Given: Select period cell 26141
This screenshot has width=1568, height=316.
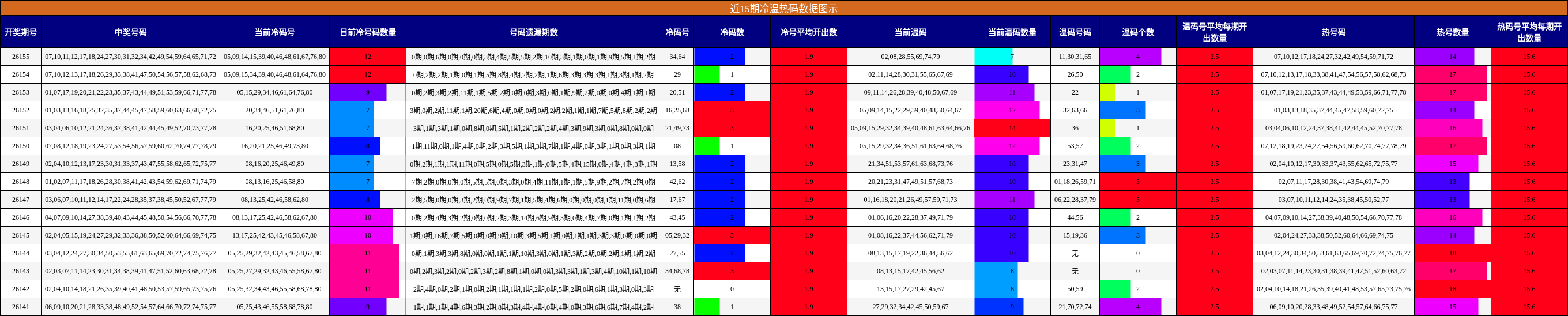Looking at the screenshot, I should point(21,307).
